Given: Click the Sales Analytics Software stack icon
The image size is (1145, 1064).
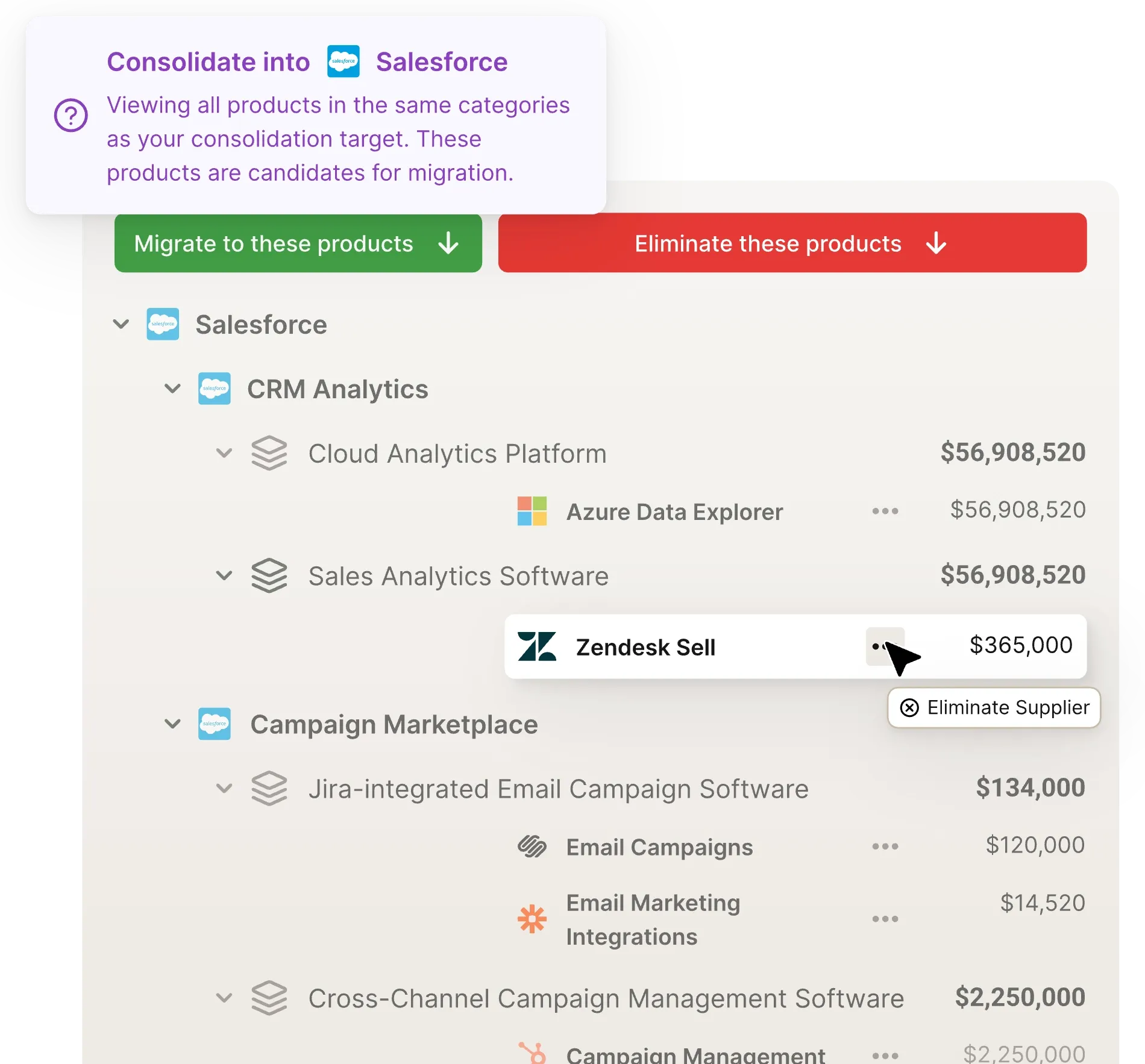Looking at the screenshot, I should tap(269, 575).
